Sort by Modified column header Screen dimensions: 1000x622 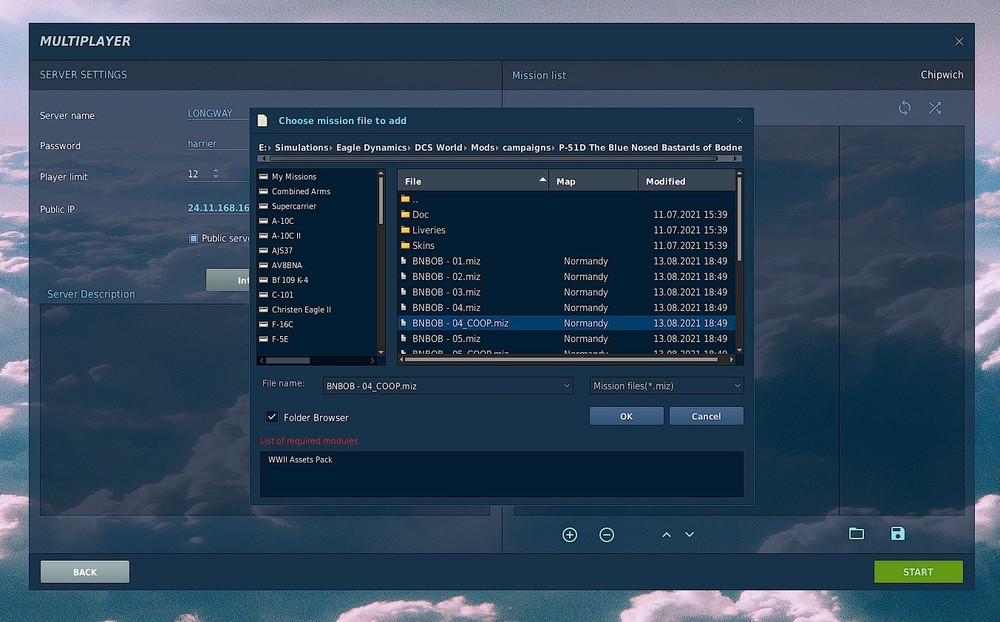687,181
